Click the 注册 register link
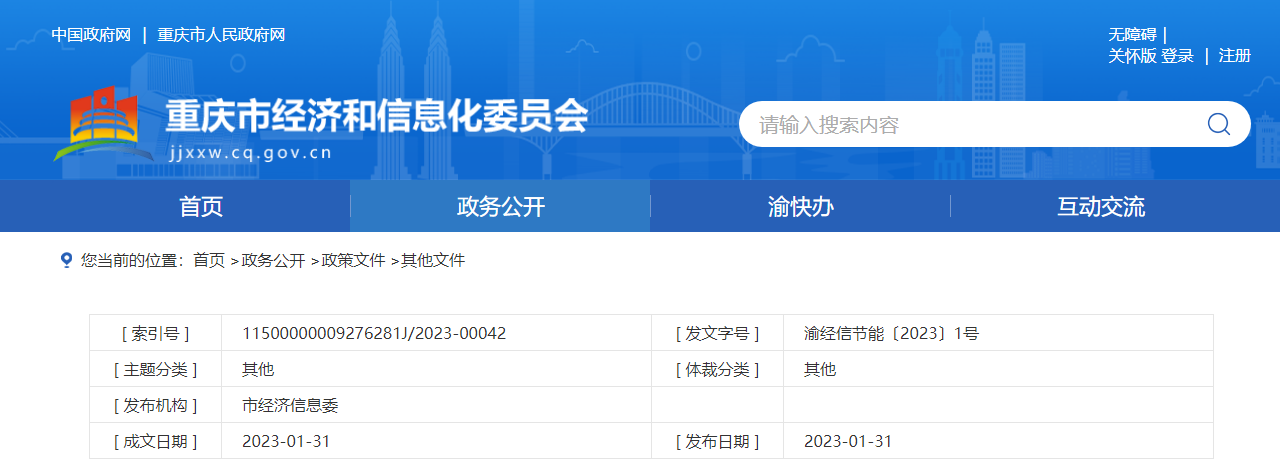Screen dimensions: 1280x474 click(1234, 56)
